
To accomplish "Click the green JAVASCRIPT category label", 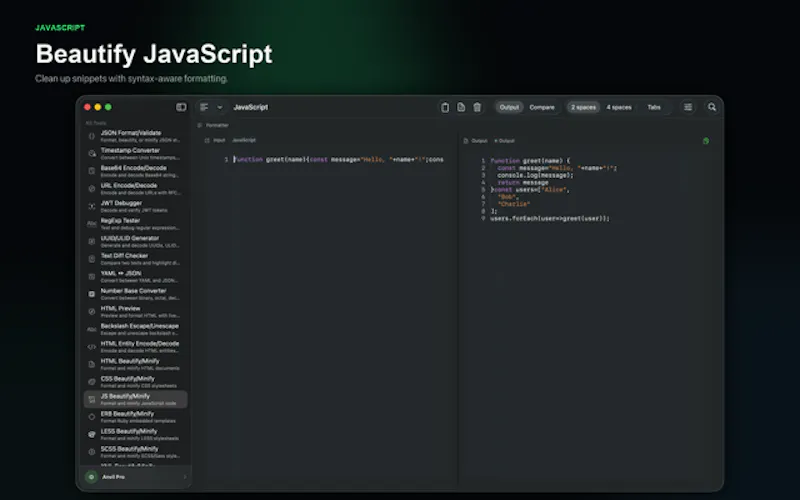I will pyautogui.click(x=60, y=28).
